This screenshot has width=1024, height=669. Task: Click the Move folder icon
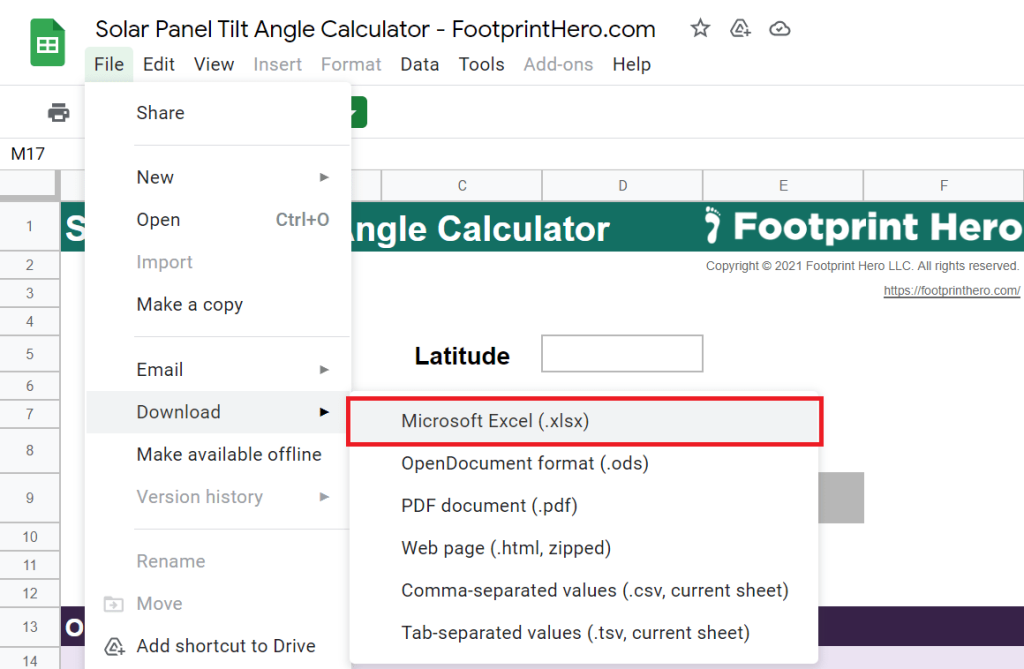(x=114, y=604)
